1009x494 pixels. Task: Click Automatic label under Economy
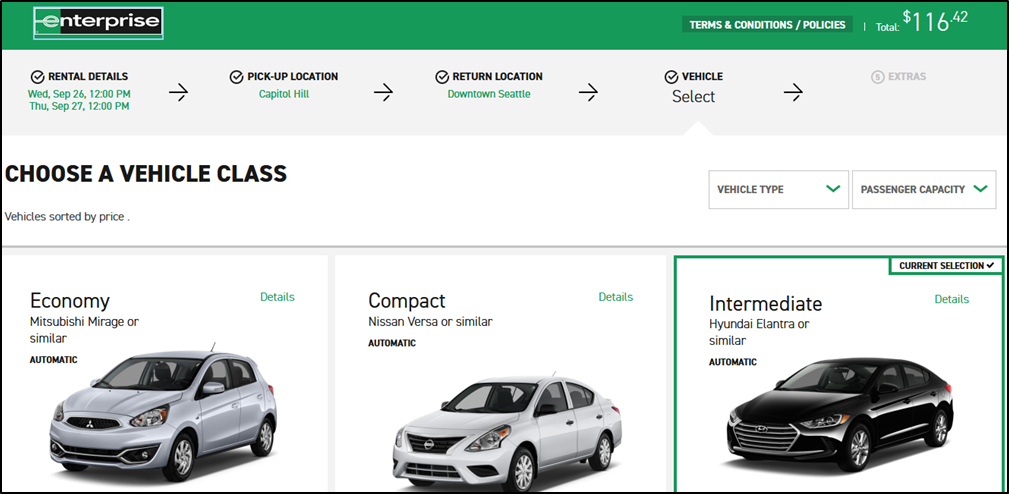coord(53,360)
